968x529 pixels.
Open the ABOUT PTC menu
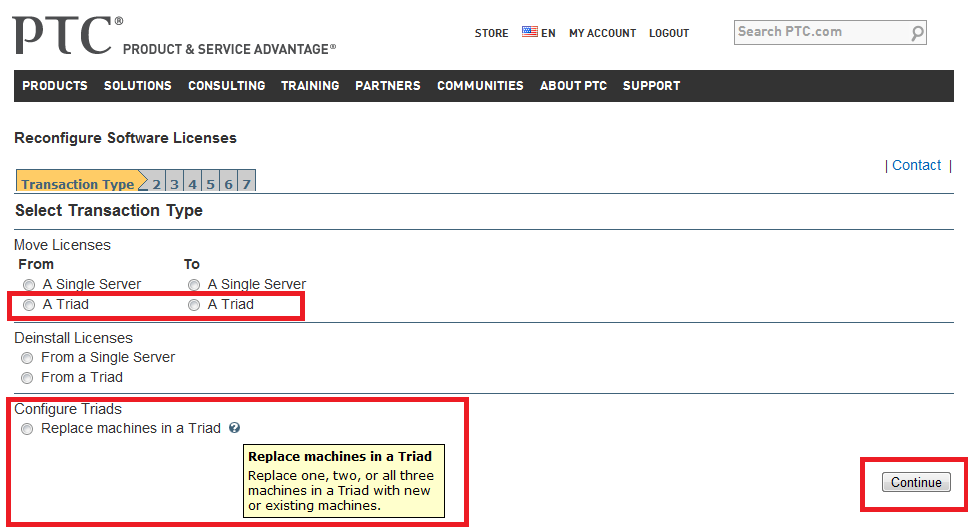573,86
